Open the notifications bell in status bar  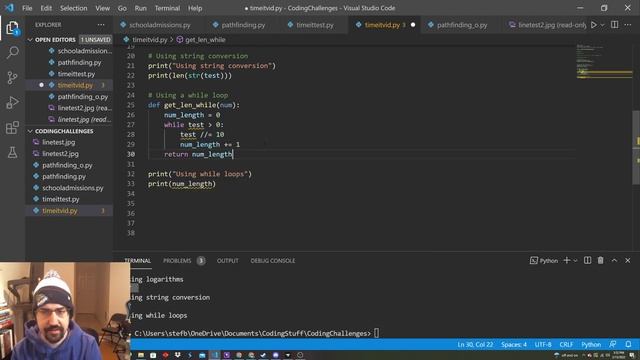tap(629, 344)
